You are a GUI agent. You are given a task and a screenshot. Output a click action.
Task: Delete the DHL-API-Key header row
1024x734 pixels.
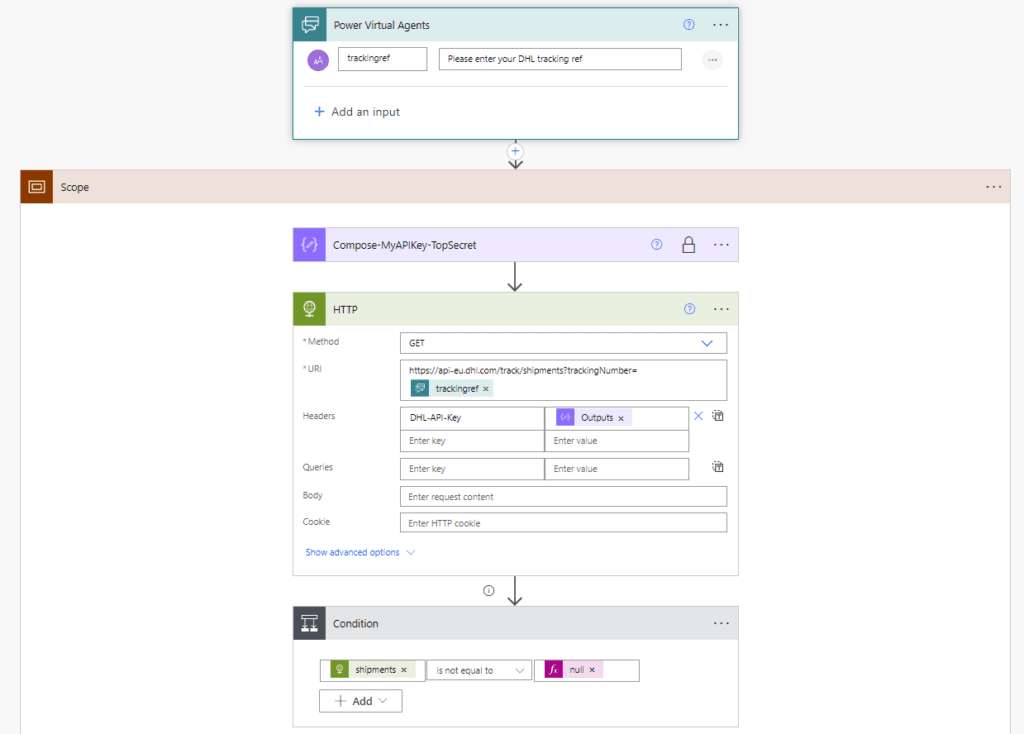coord(698,416)
